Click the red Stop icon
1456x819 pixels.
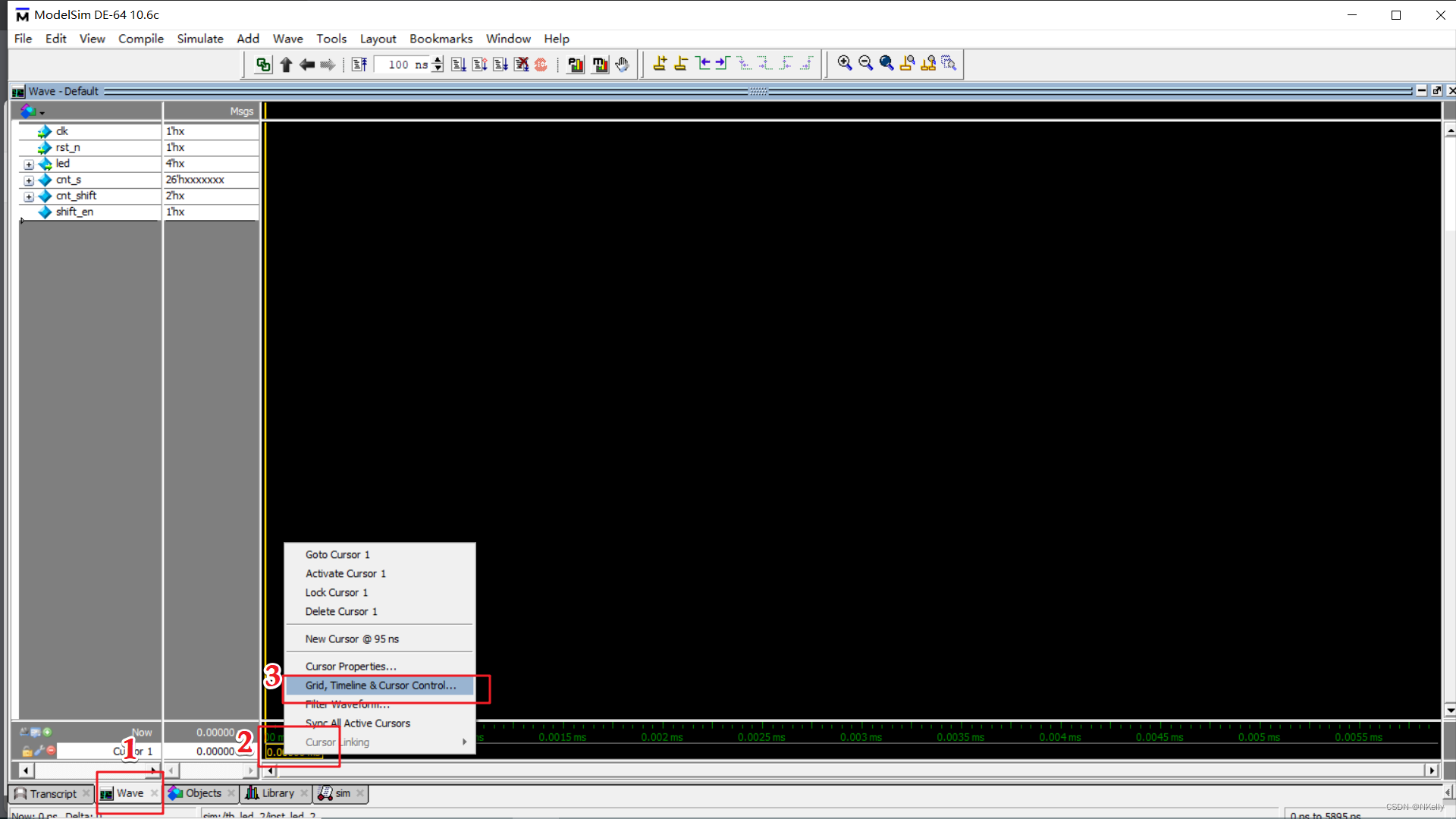tap(541, 64)
